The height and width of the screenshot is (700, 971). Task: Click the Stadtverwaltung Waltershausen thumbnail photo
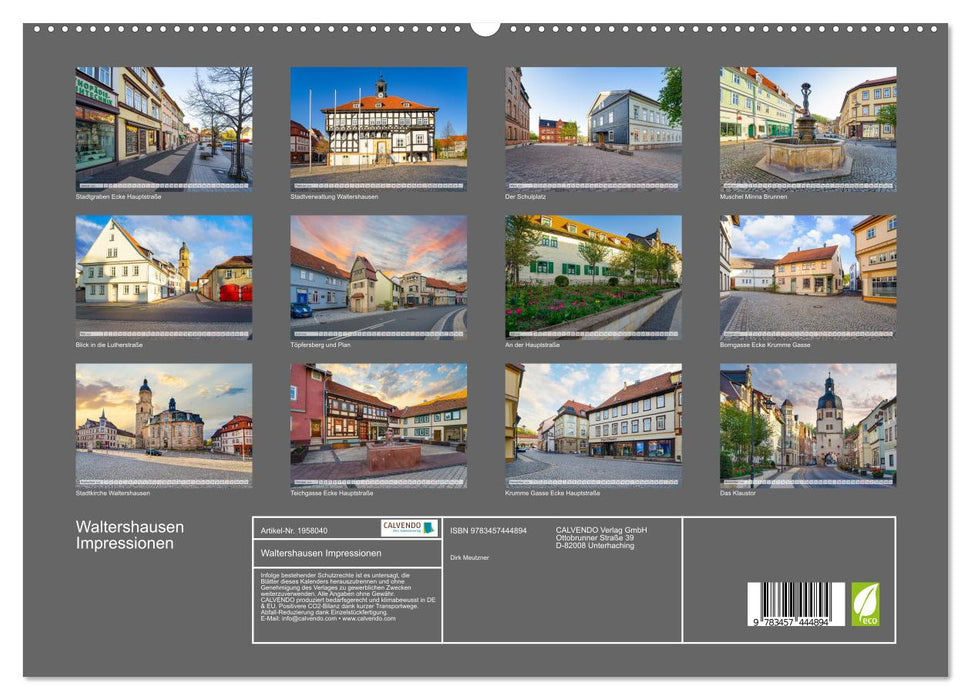pyautogui.click(x=378, y=125)
